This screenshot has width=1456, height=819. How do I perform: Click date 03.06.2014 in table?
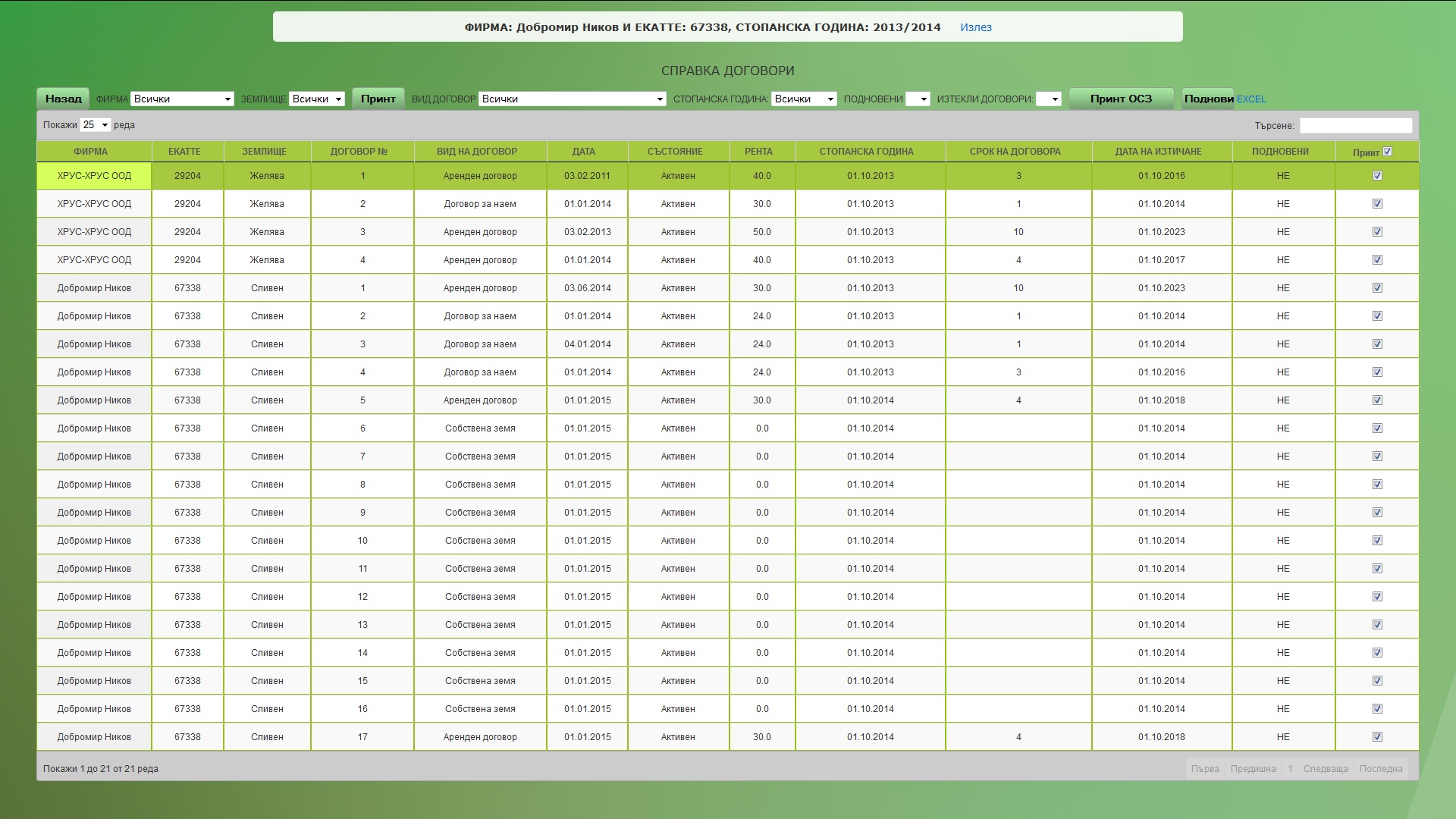[x=587, y=288]
